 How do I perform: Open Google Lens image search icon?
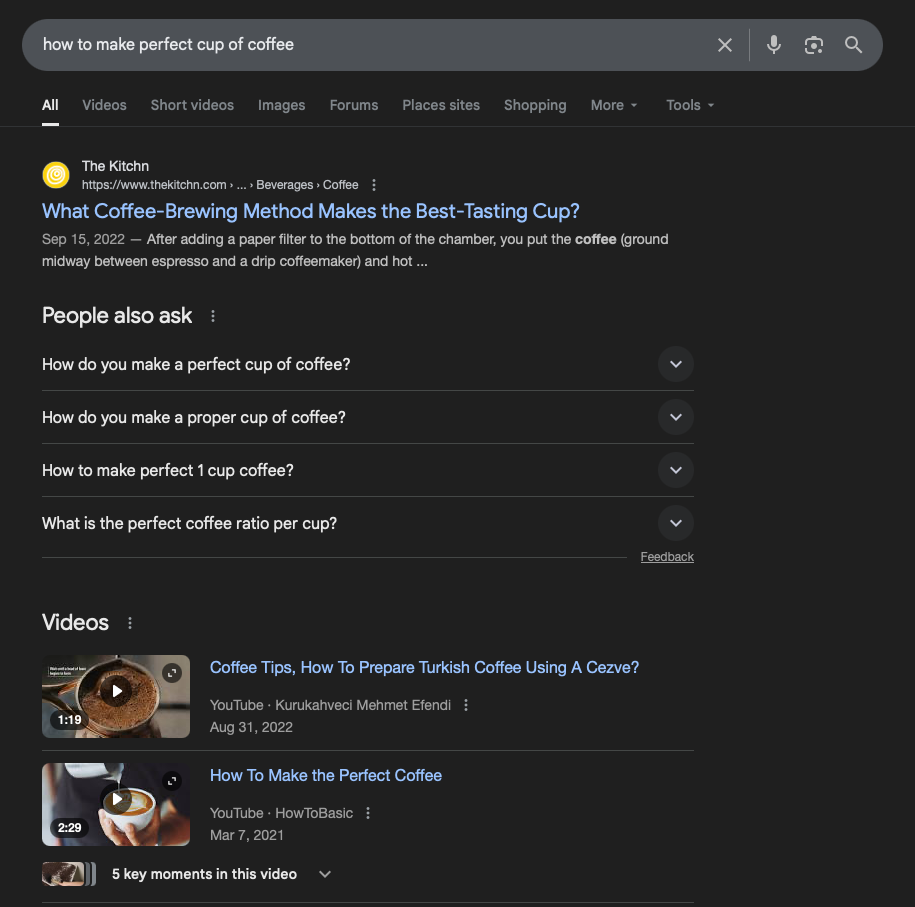(x=814, y=45)
